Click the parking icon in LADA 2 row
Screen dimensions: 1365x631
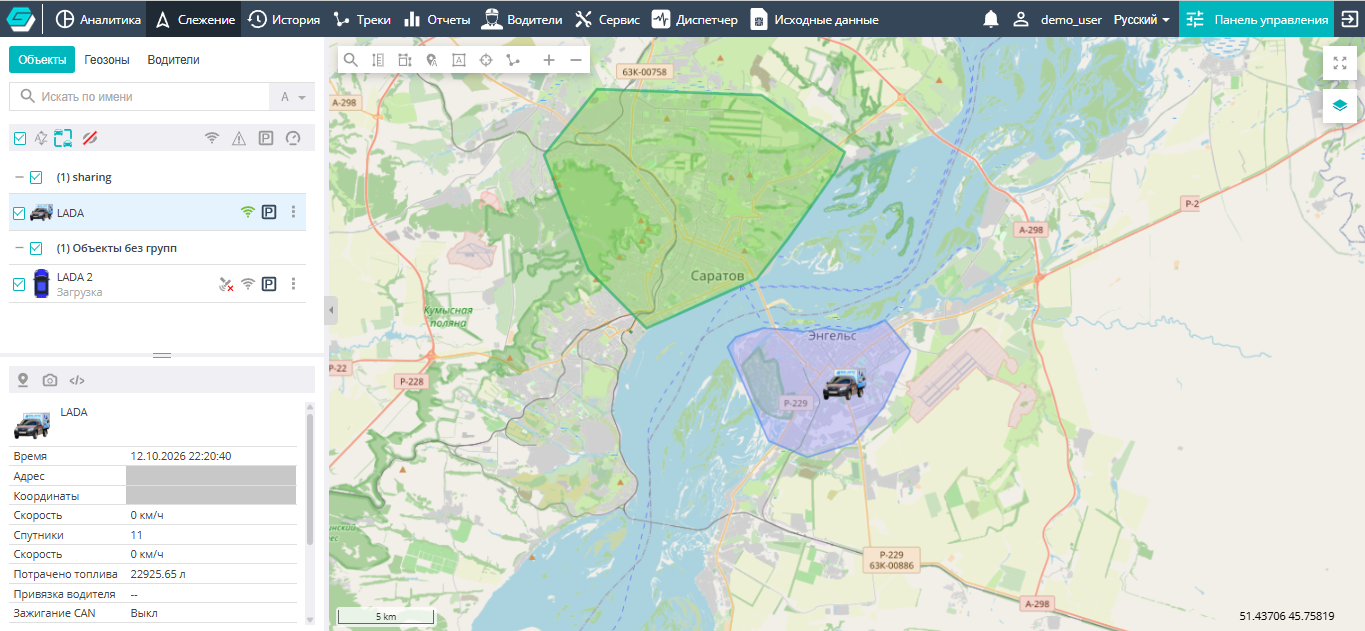coord(269,284)
